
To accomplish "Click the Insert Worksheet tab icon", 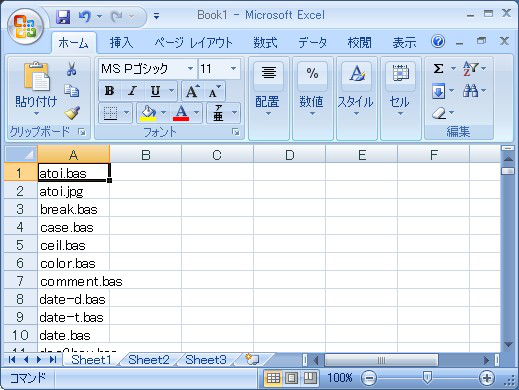I will [x=252, y=359].
